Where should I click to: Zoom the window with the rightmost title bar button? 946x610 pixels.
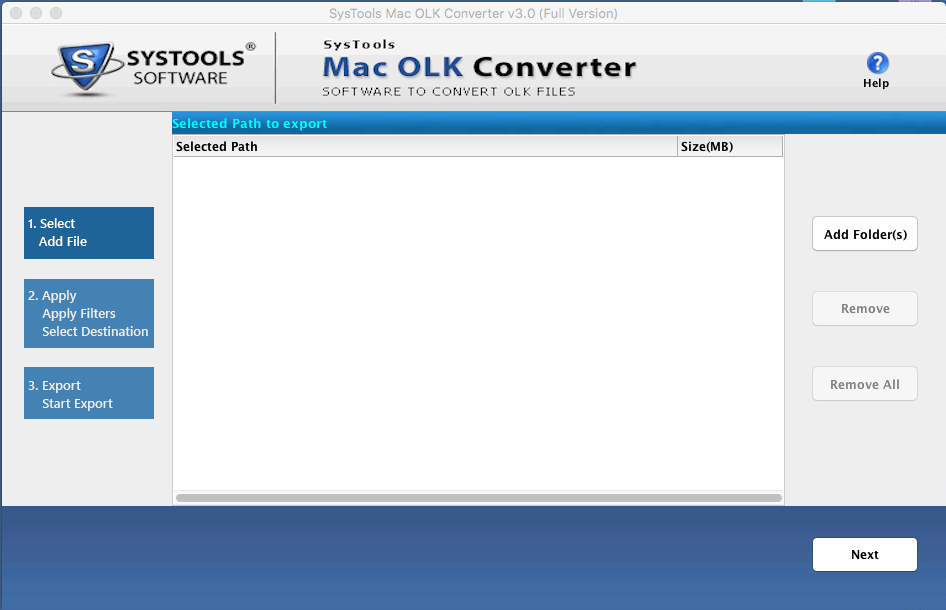[x=56, y=13]
